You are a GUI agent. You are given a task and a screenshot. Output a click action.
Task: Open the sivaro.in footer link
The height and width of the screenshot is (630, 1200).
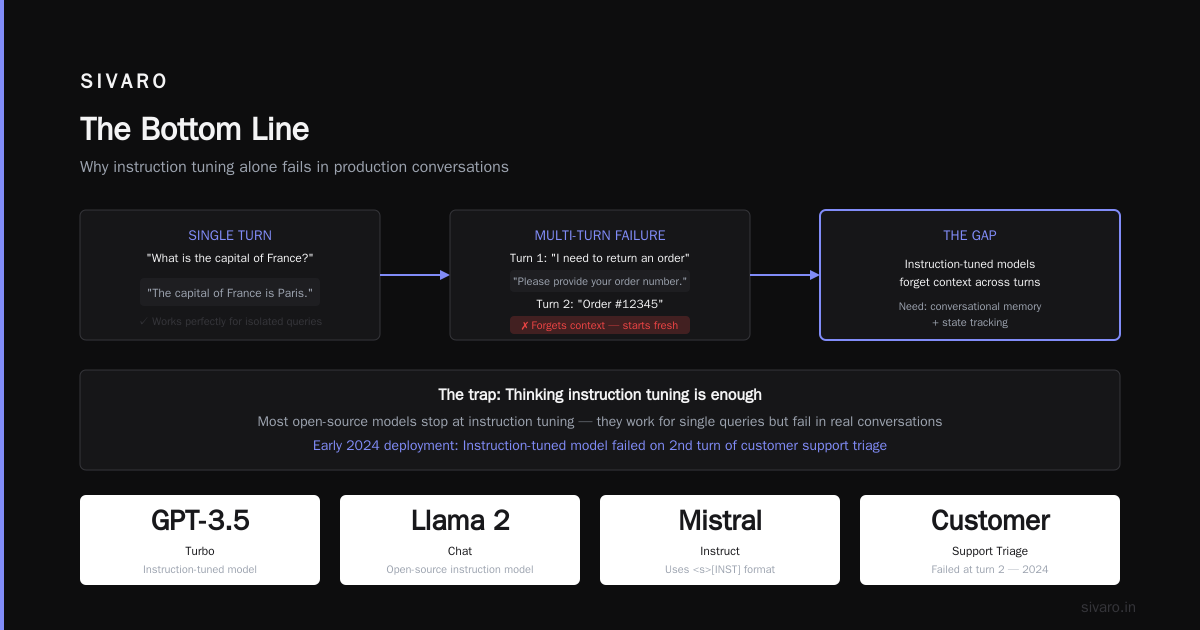tap(1108, 607)
